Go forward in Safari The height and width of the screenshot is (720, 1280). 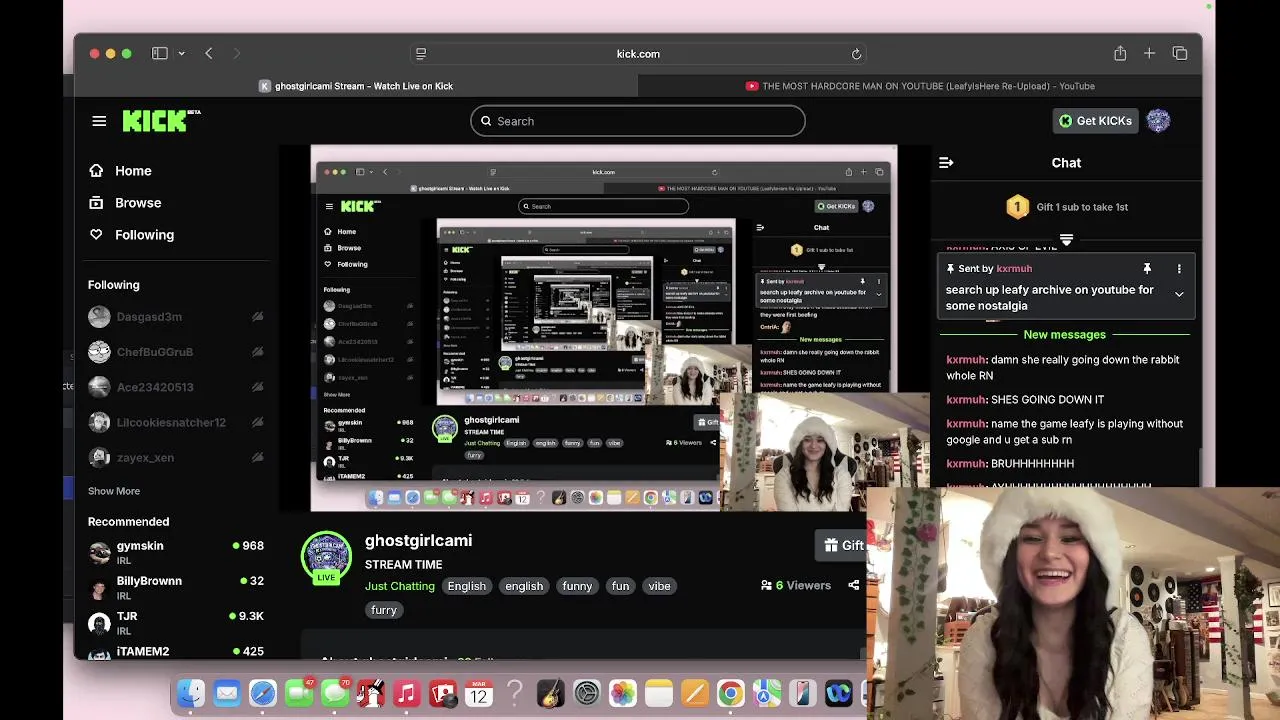[237, 53]
